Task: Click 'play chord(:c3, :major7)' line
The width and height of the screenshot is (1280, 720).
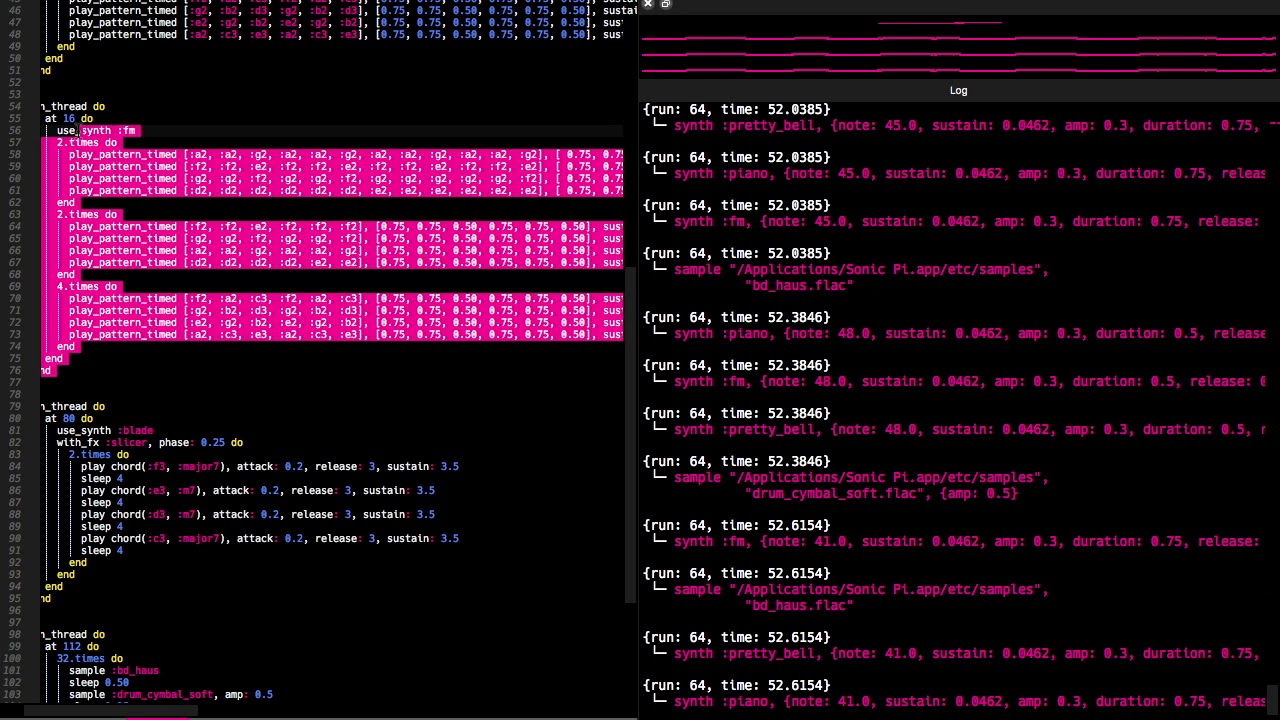Action: tap(270, 538)
